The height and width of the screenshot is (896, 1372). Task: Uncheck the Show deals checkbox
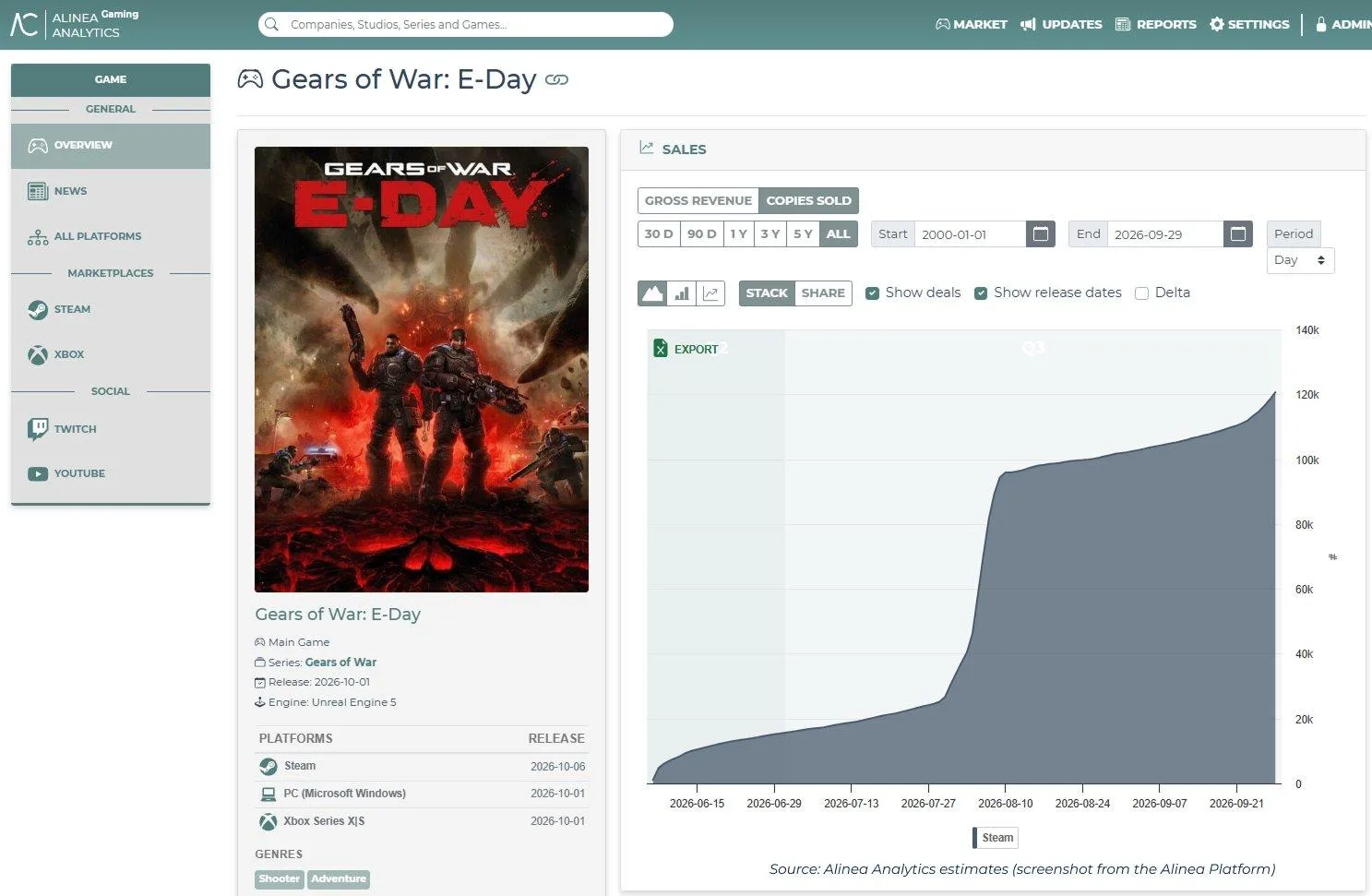[872, 293]
